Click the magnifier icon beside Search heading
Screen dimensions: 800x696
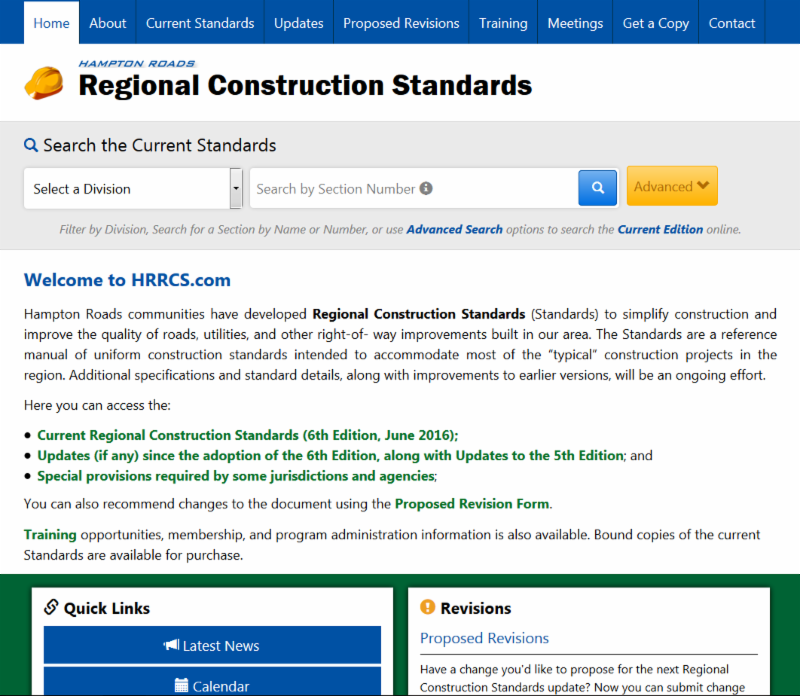click(x=31, y=145)
